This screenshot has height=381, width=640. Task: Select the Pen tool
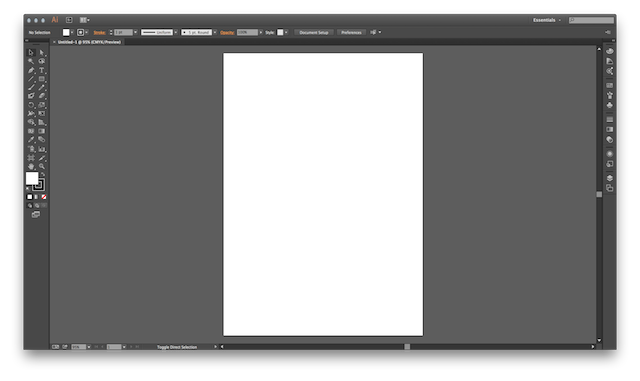coord(31,70)
